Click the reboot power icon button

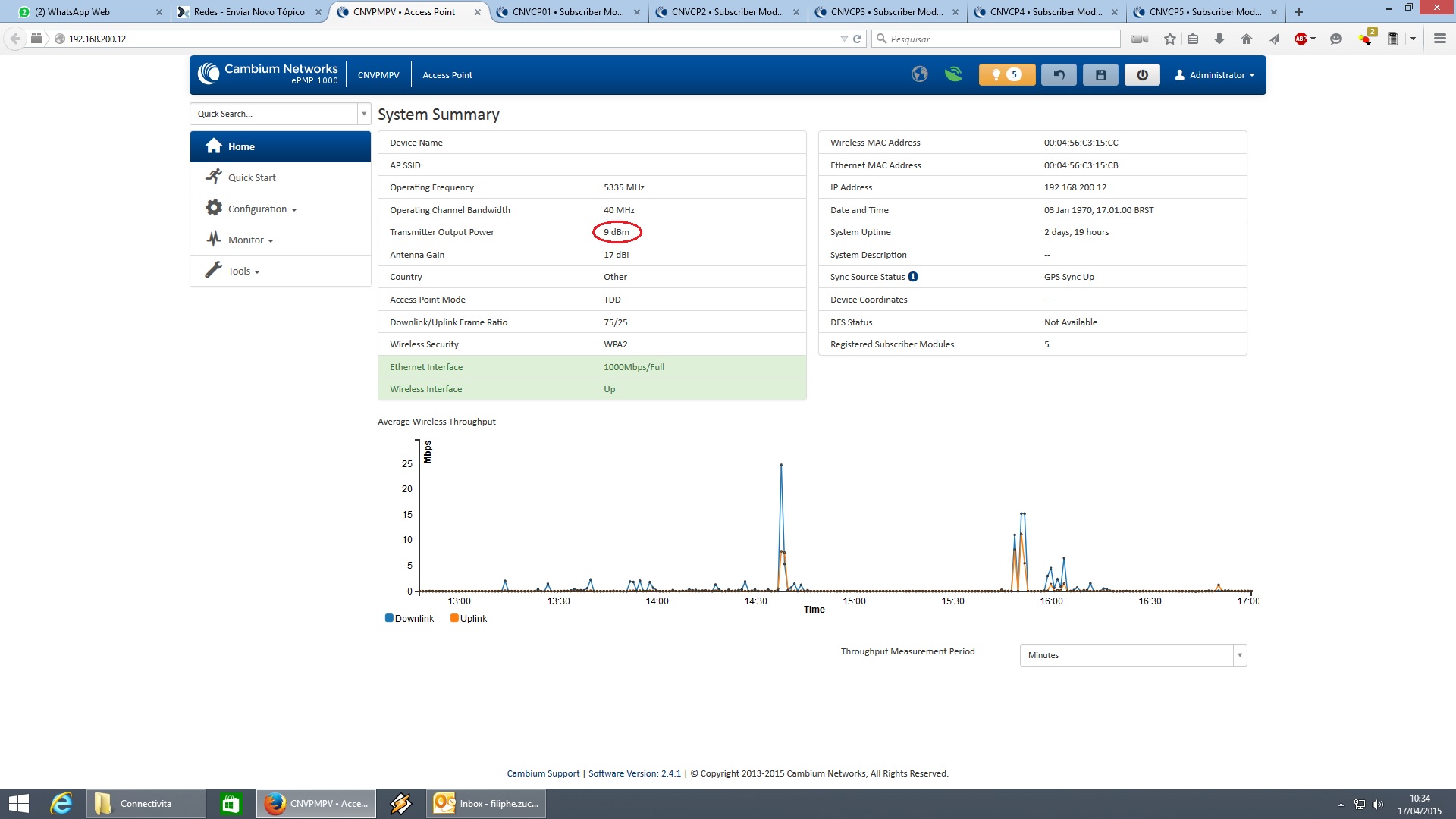(x=1142, y=74)
